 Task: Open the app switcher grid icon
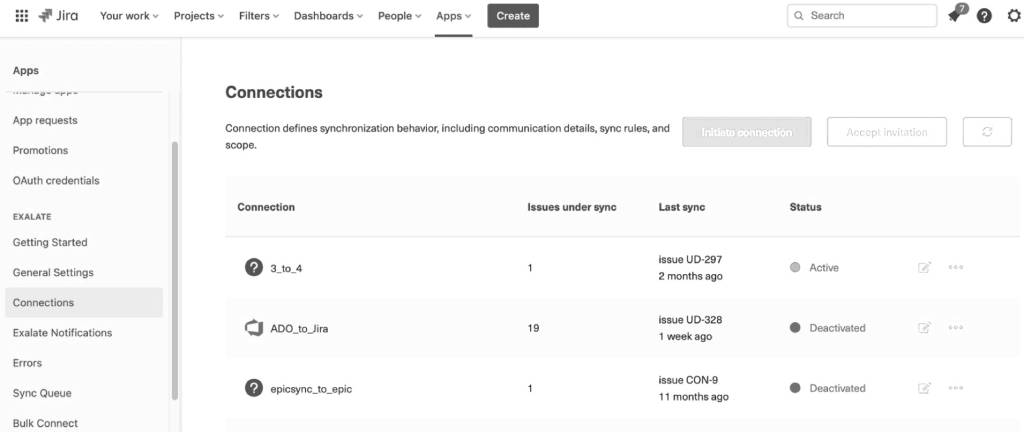(x=22, y=16)
